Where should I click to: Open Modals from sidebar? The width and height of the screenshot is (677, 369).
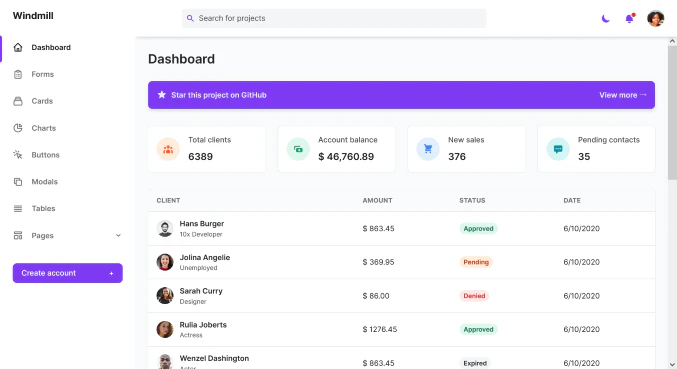[44, 182]
